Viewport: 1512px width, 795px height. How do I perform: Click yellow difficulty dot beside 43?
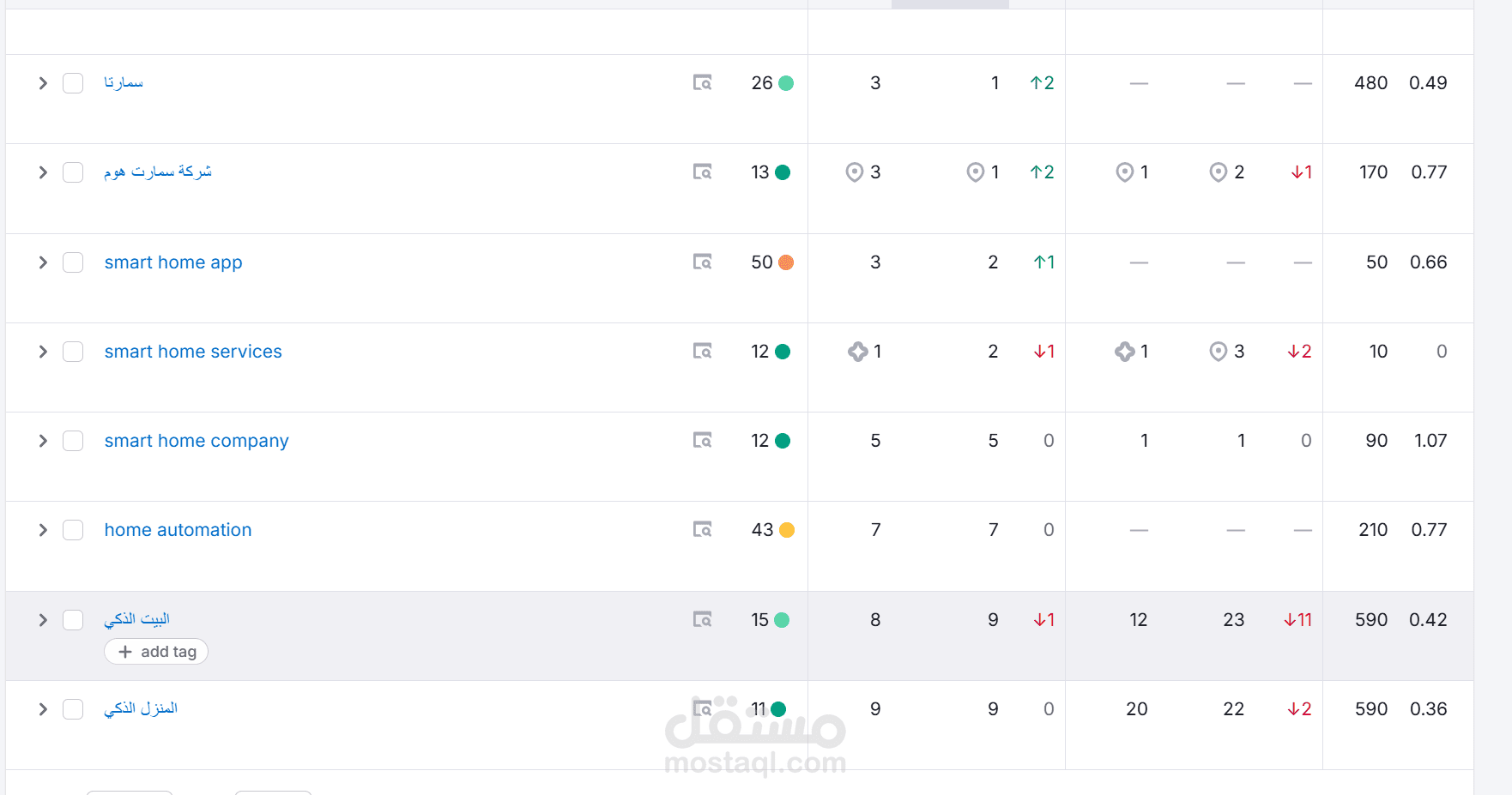[x=786, y=530]
